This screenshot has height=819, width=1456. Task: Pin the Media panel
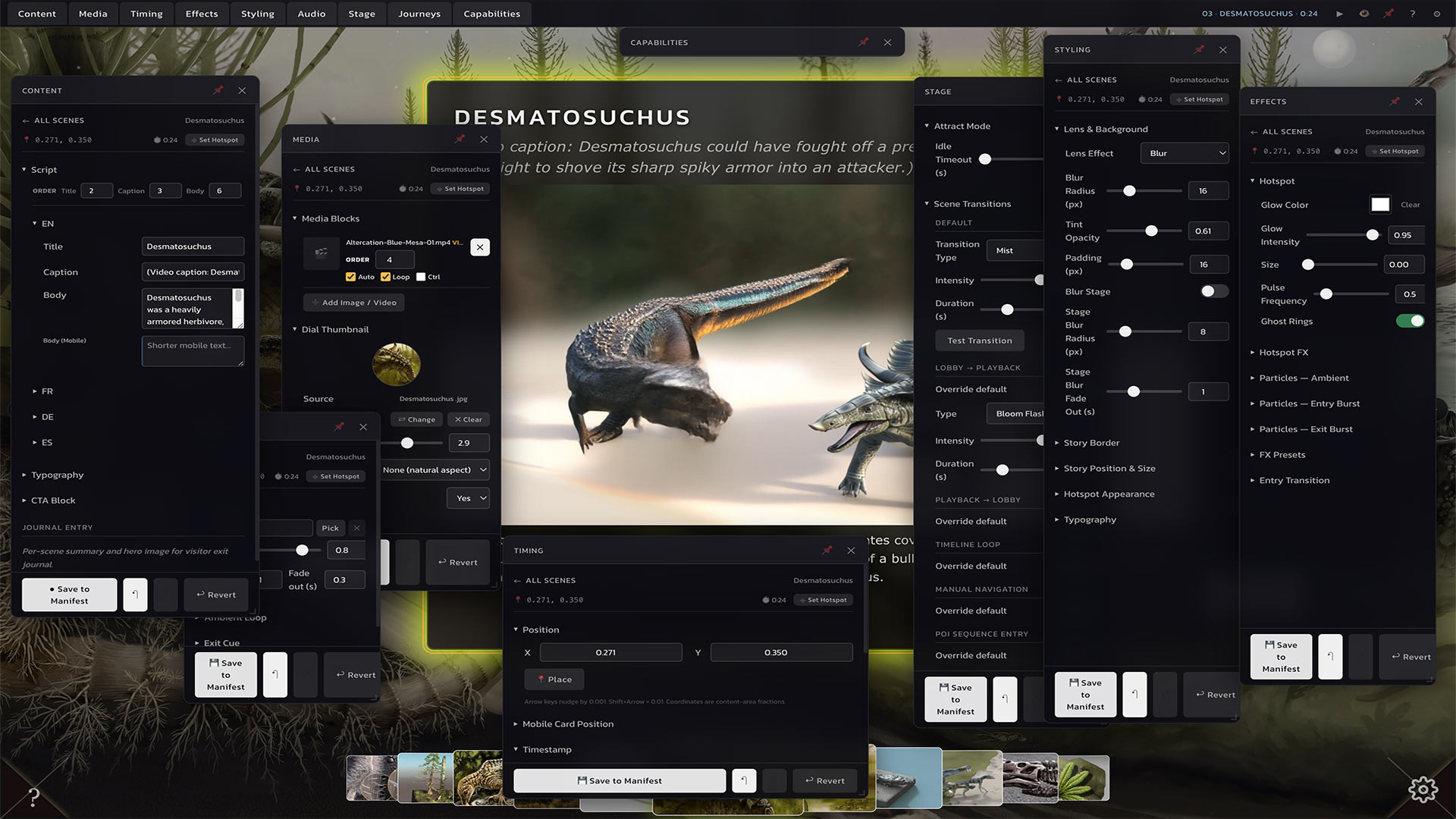tap(460, 139)
